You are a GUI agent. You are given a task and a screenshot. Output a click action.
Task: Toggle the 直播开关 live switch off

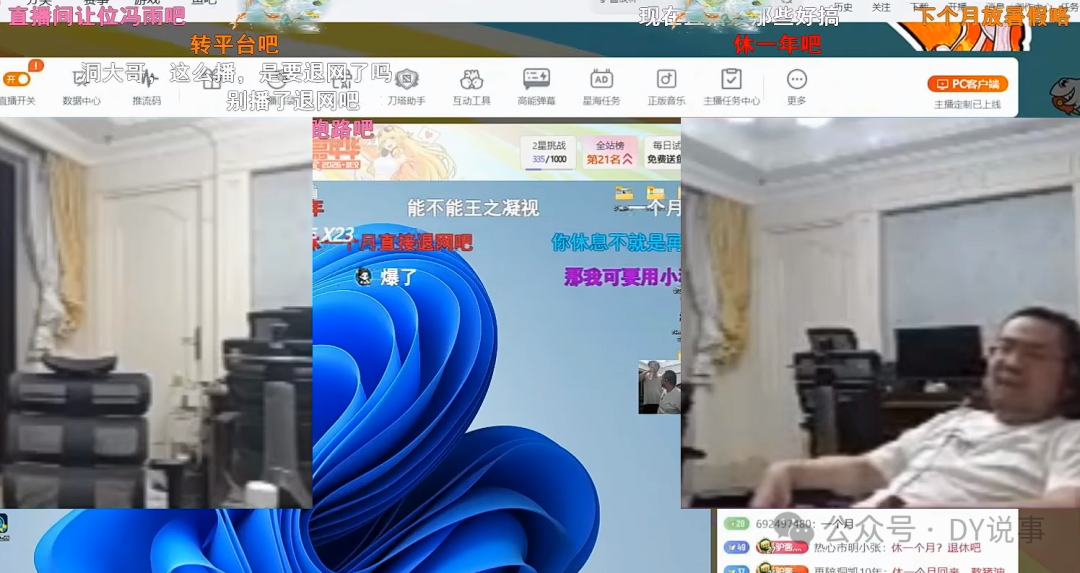pyautogui.click(x=18, y=79)
